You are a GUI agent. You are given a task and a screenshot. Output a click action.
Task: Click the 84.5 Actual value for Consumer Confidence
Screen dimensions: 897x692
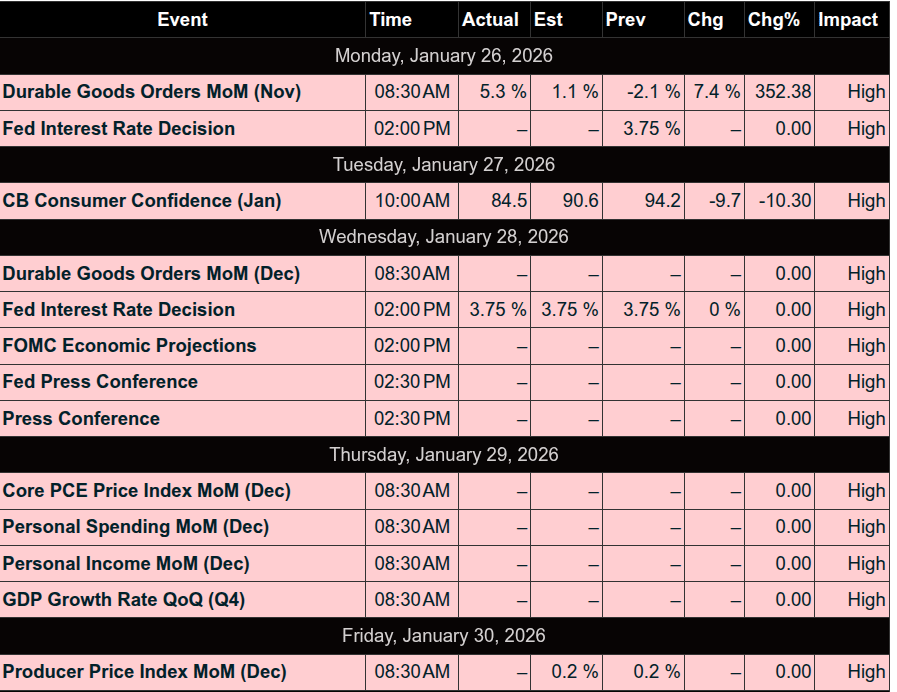[x=509, y=201]
